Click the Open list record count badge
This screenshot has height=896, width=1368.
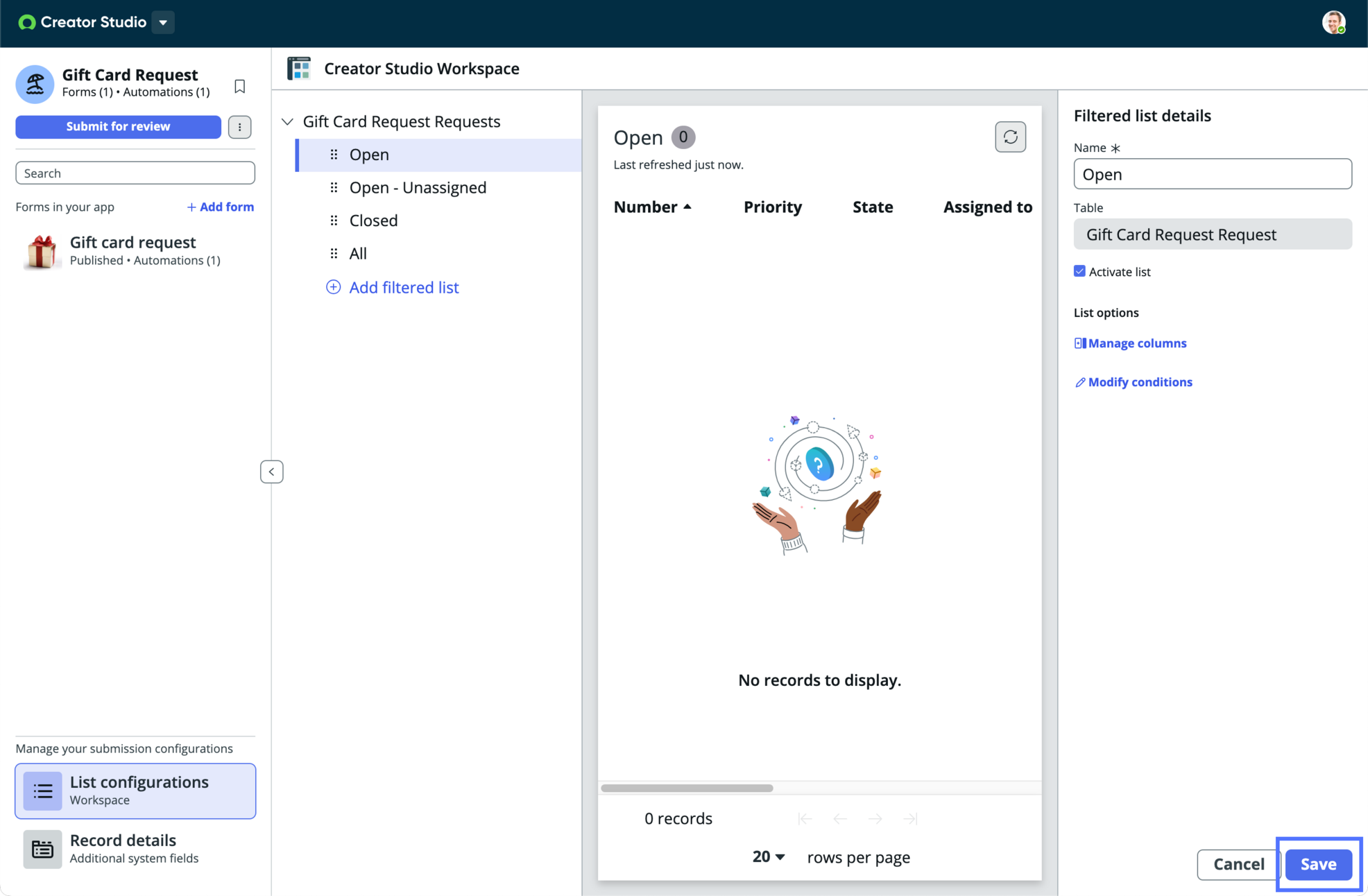pos(683,137)
